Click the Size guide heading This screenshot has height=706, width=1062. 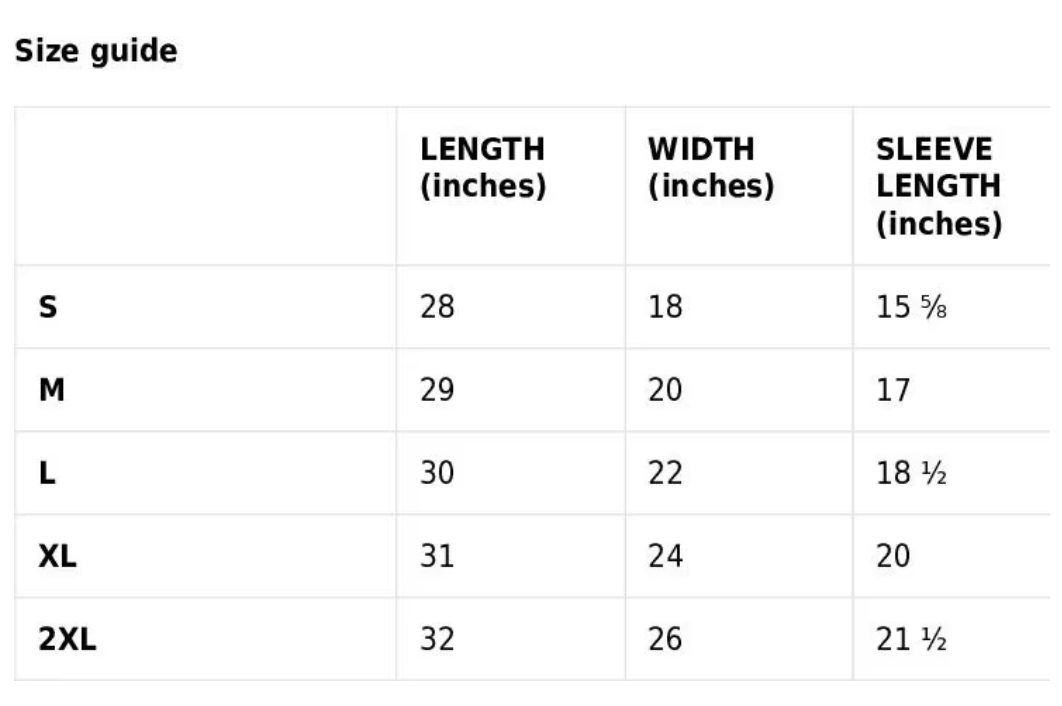click(x=96, y=51)
